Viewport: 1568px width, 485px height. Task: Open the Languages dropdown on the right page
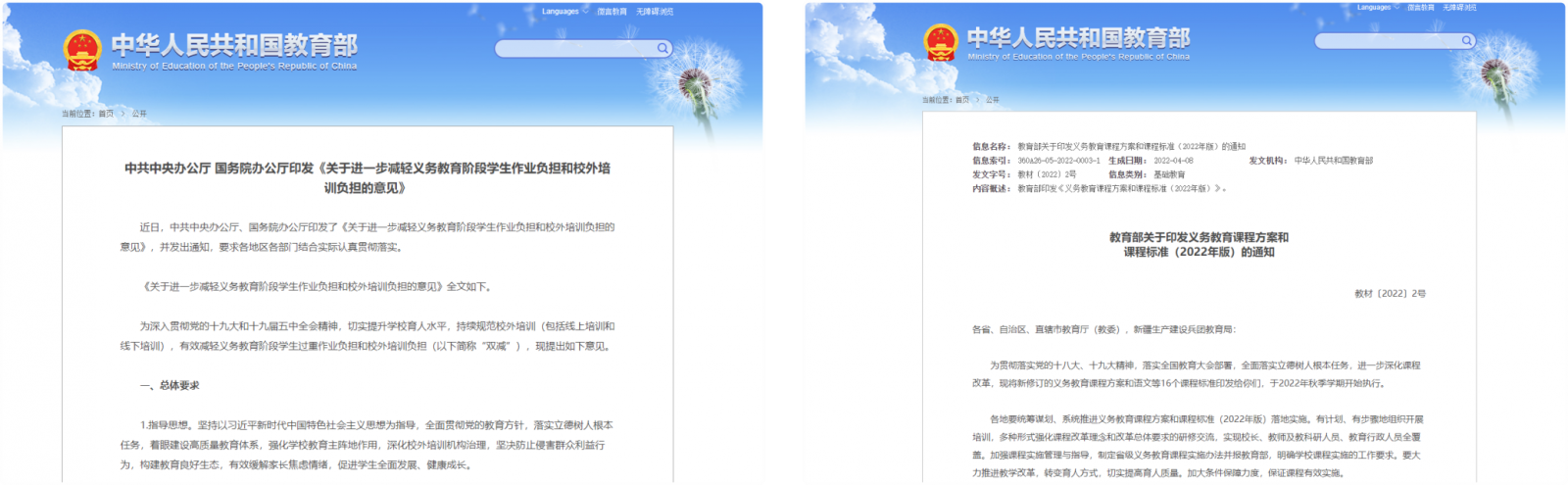click(x=1375, y=8)
